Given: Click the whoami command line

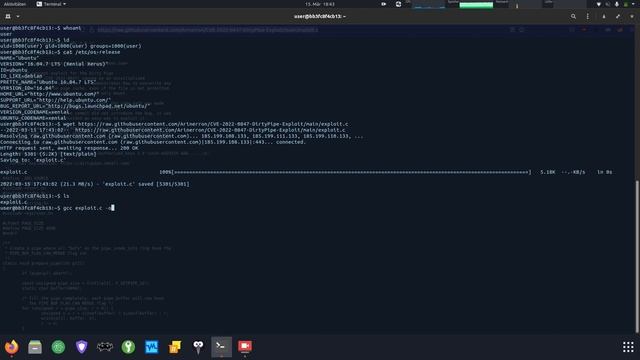Looking at the screenshot, I should [x=41, y=28].
